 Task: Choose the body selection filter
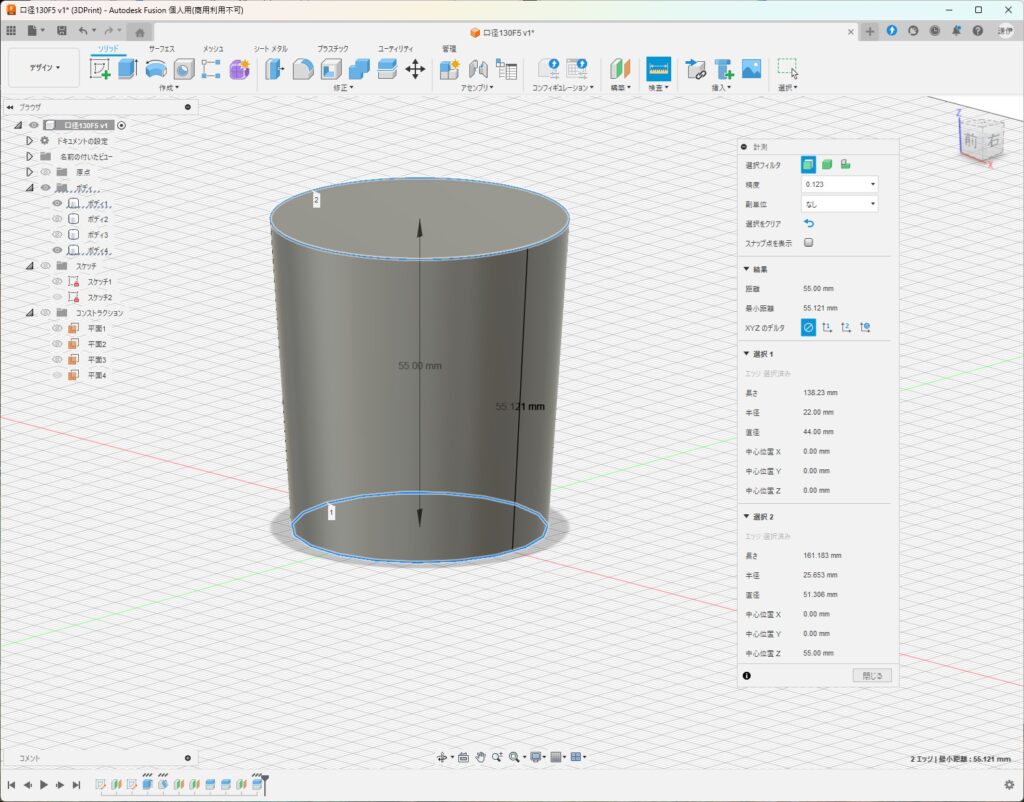tap(827, 165)
